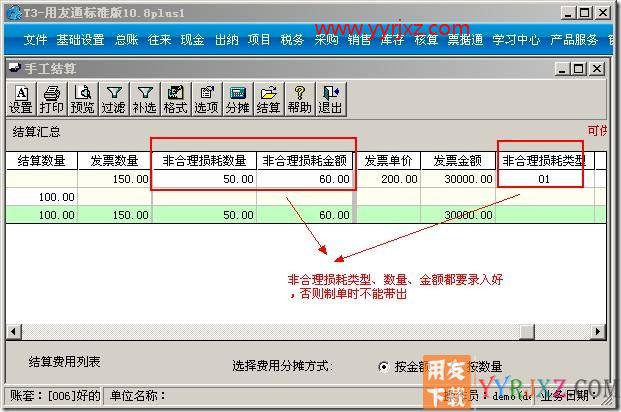
Task: Open the 往来 menu
Action: pos(159,40)
